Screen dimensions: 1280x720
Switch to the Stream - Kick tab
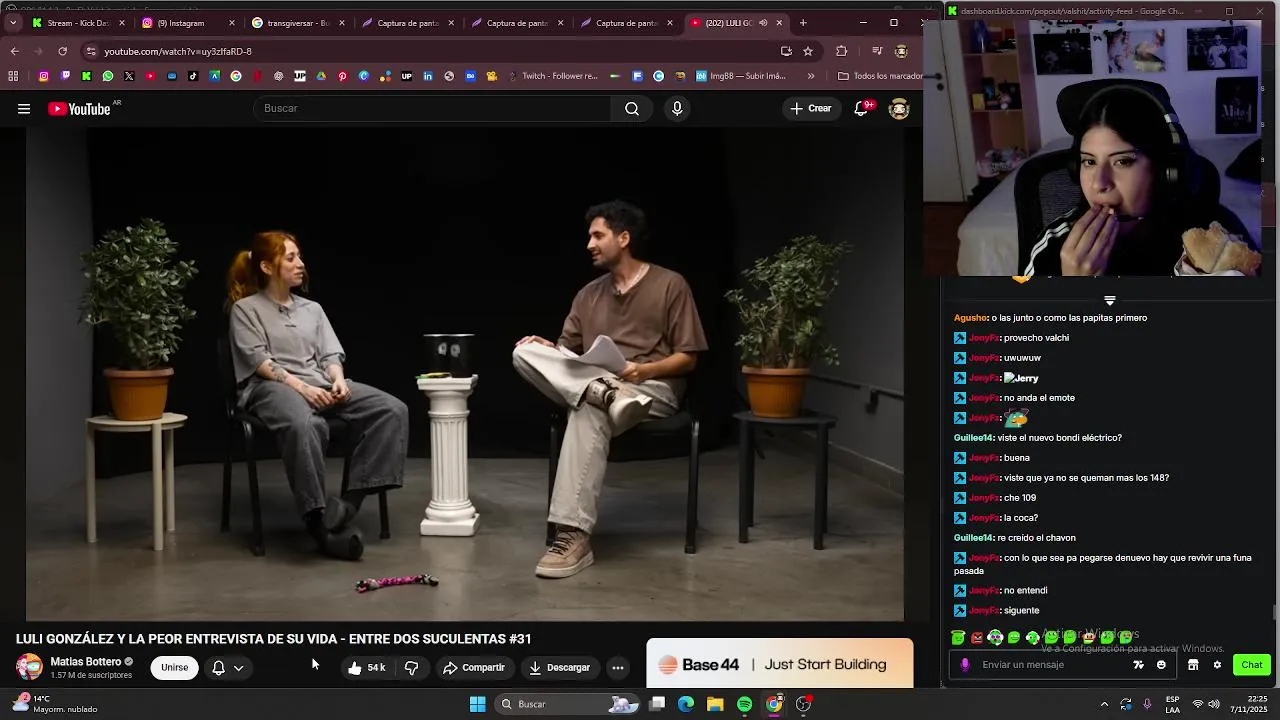[x=78, y=23]
